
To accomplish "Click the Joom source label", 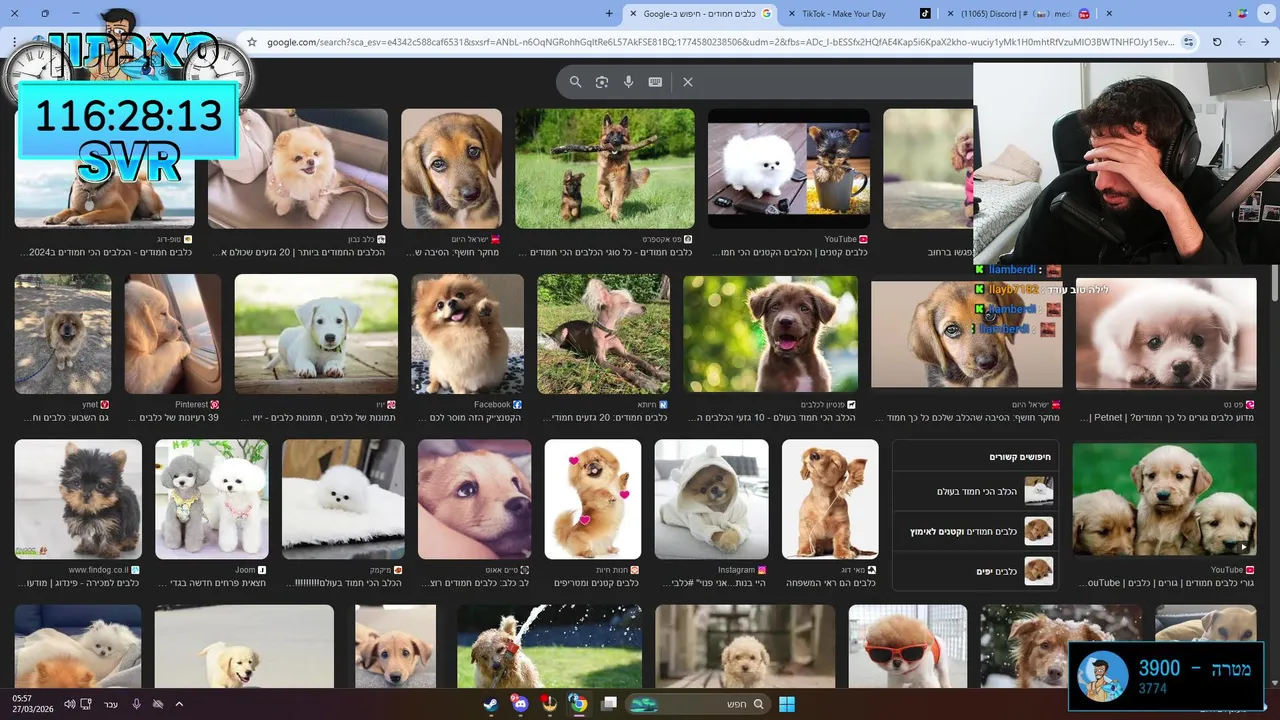I will coord(245,570).
